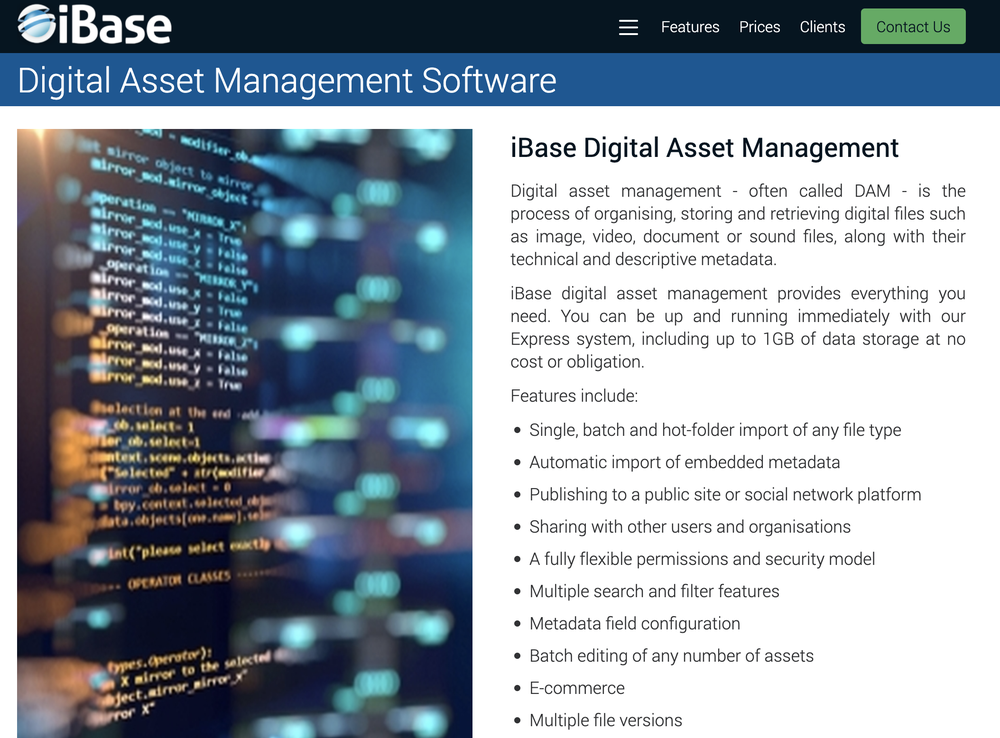This screenshot has height=738, width=1000.
Task: Go to the Prices page
Action: click(x=760, y=27)
